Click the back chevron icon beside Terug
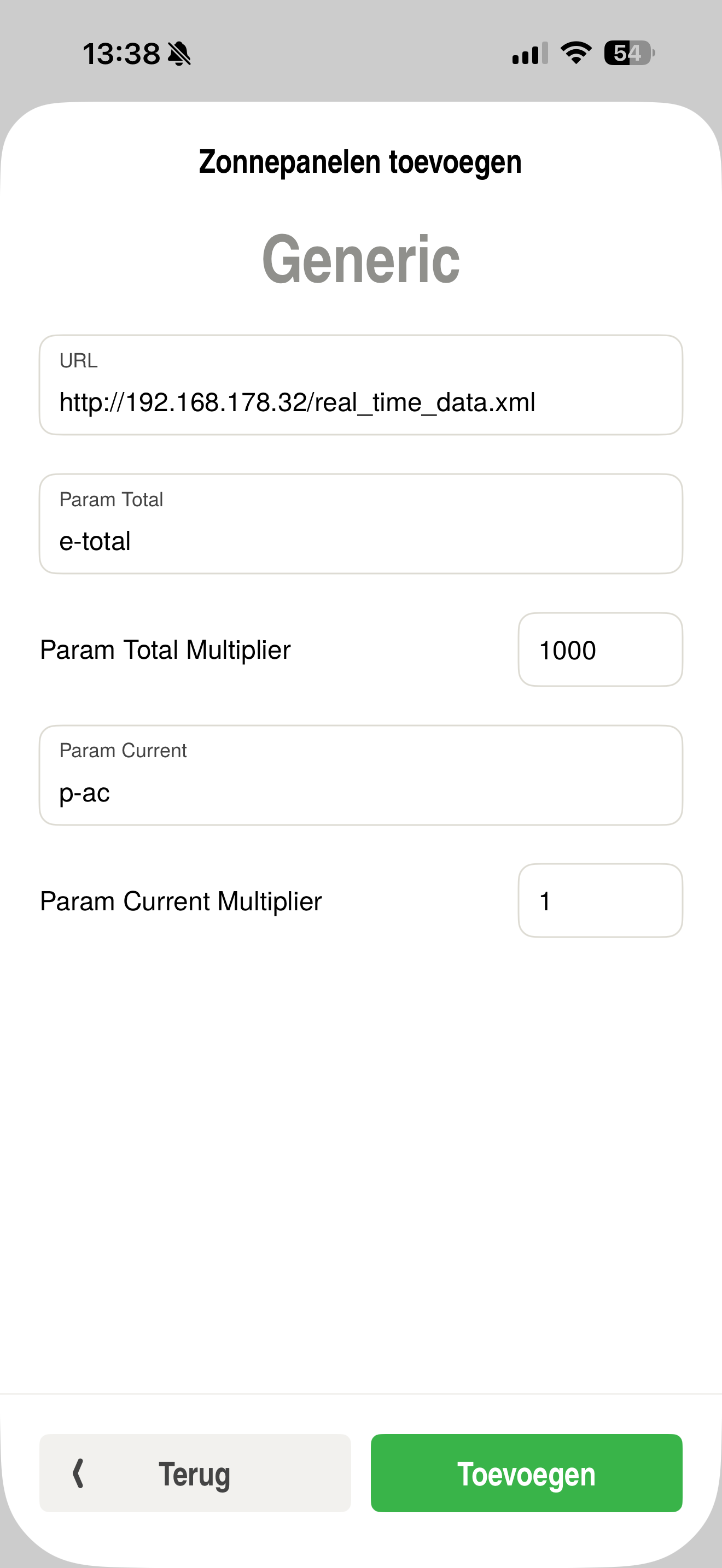The width and height of the screenshot is (722, 1568). 78,1473
